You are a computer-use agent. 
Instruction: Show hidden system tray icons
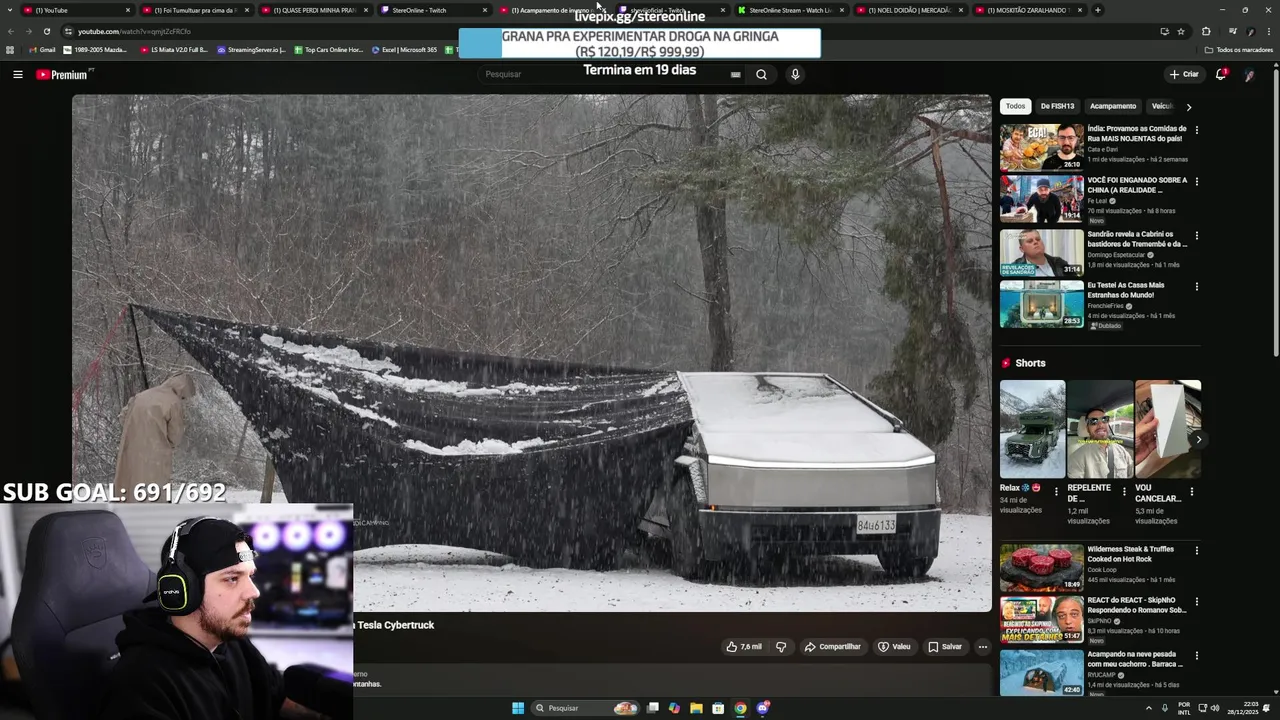[x=1148, y=708]
